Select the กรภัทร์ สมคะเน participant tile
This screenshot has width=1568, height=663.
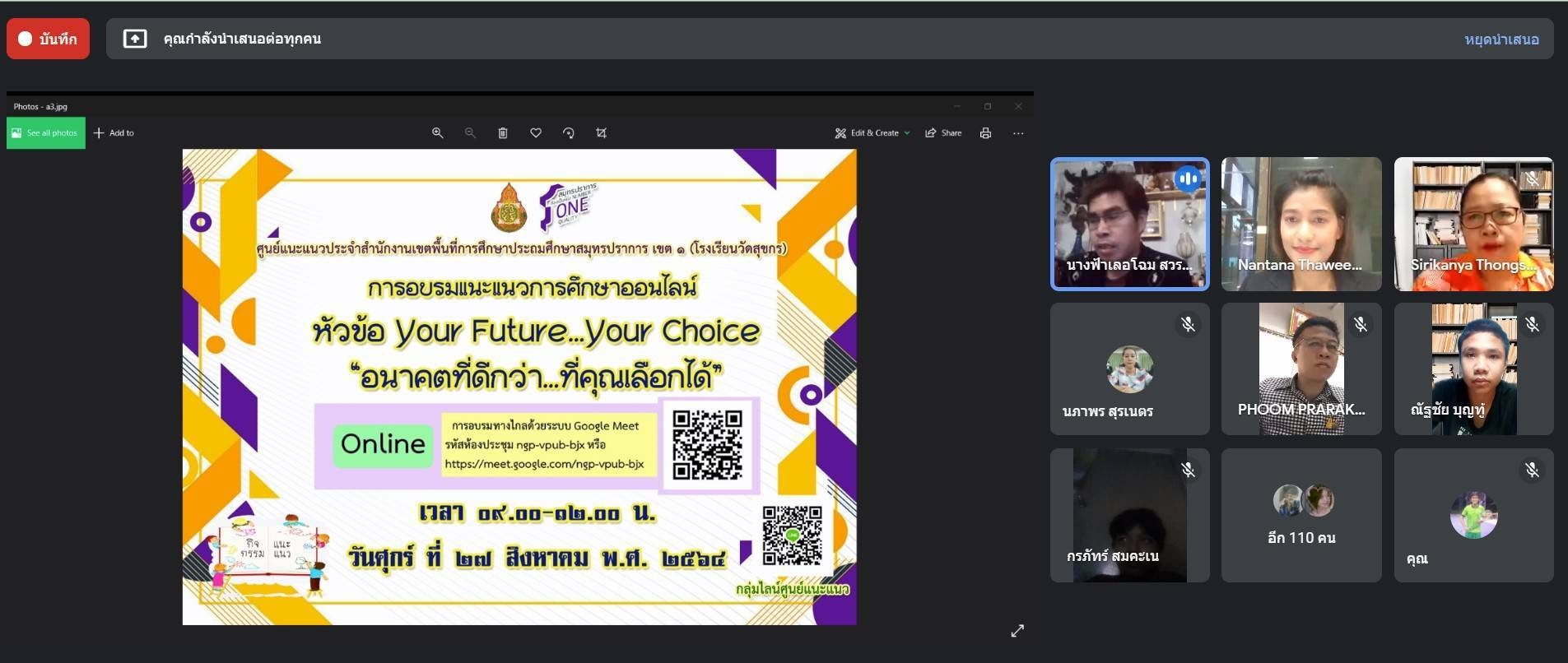[x=1129, y=515]
